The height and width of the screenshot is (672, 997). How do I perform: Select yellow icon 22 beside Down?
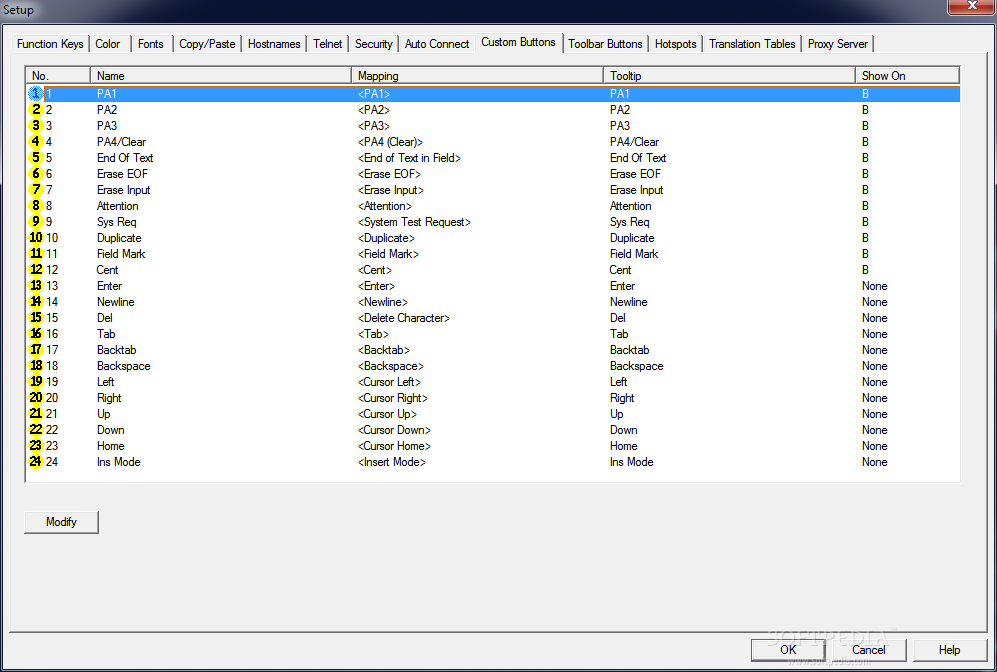(x=36, y=429)
